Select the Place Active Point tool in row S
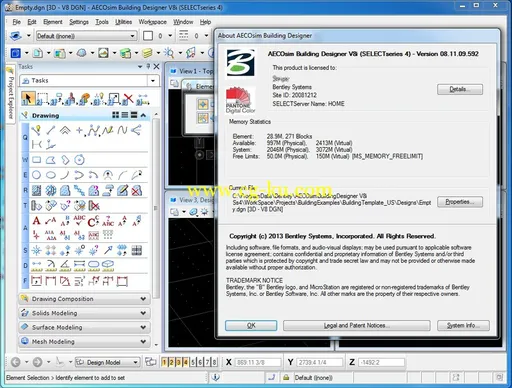Image resolution: width=512 pixels, height=388 pixels. (x=36, y=250)
